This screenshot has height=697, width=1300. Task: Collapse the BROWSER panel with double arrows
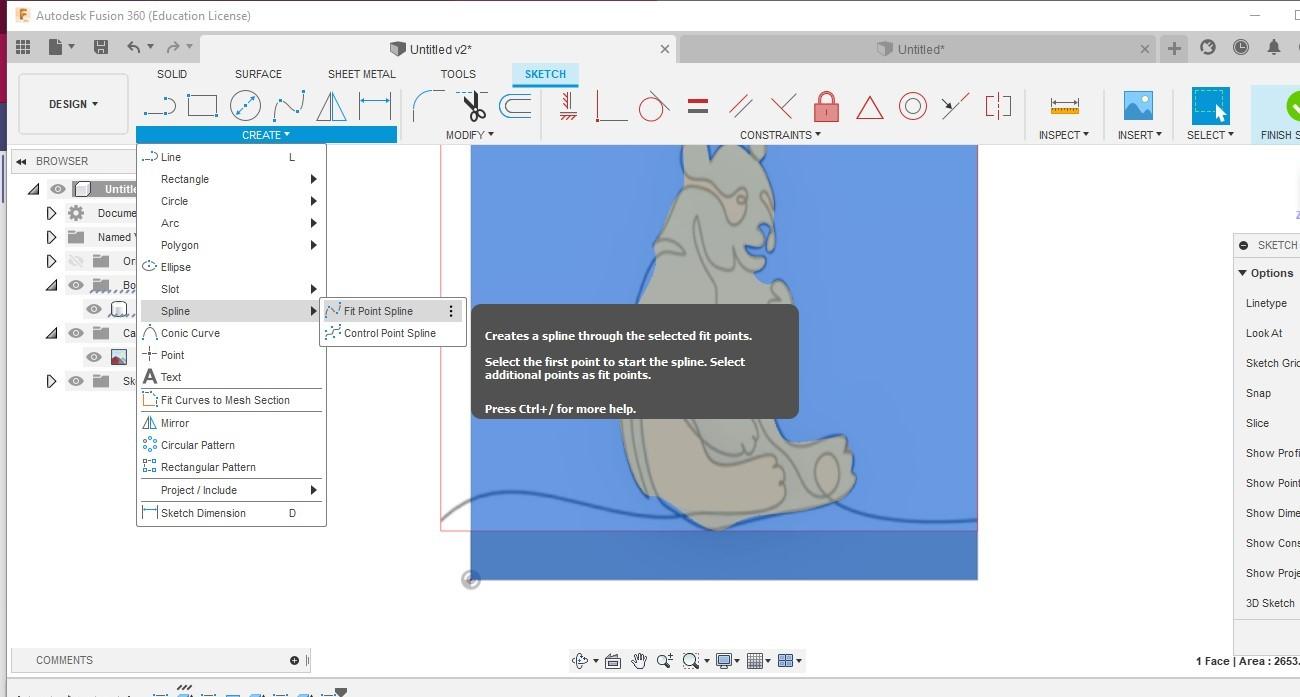21,161
